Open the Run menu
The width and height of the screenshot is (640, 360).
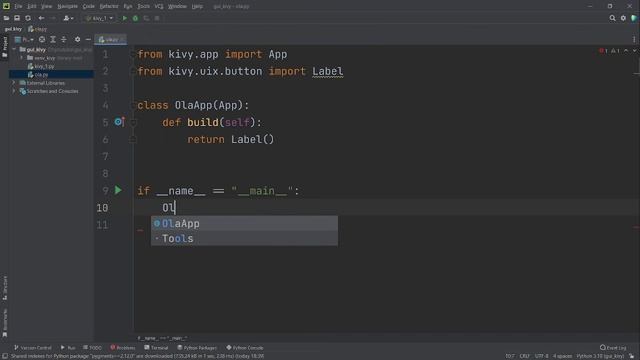[128, 6]
